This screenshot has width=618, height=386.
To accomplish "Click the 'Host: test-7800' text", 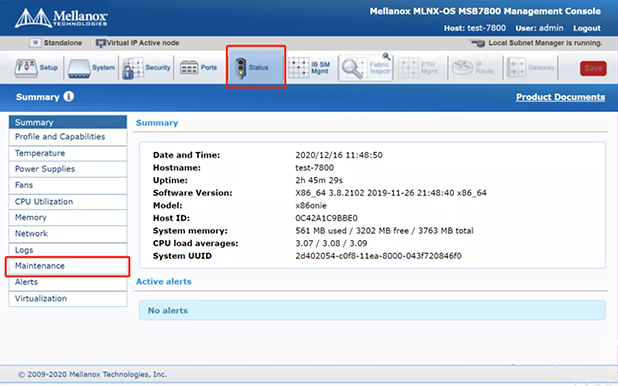I will click(x=475, y=28).
